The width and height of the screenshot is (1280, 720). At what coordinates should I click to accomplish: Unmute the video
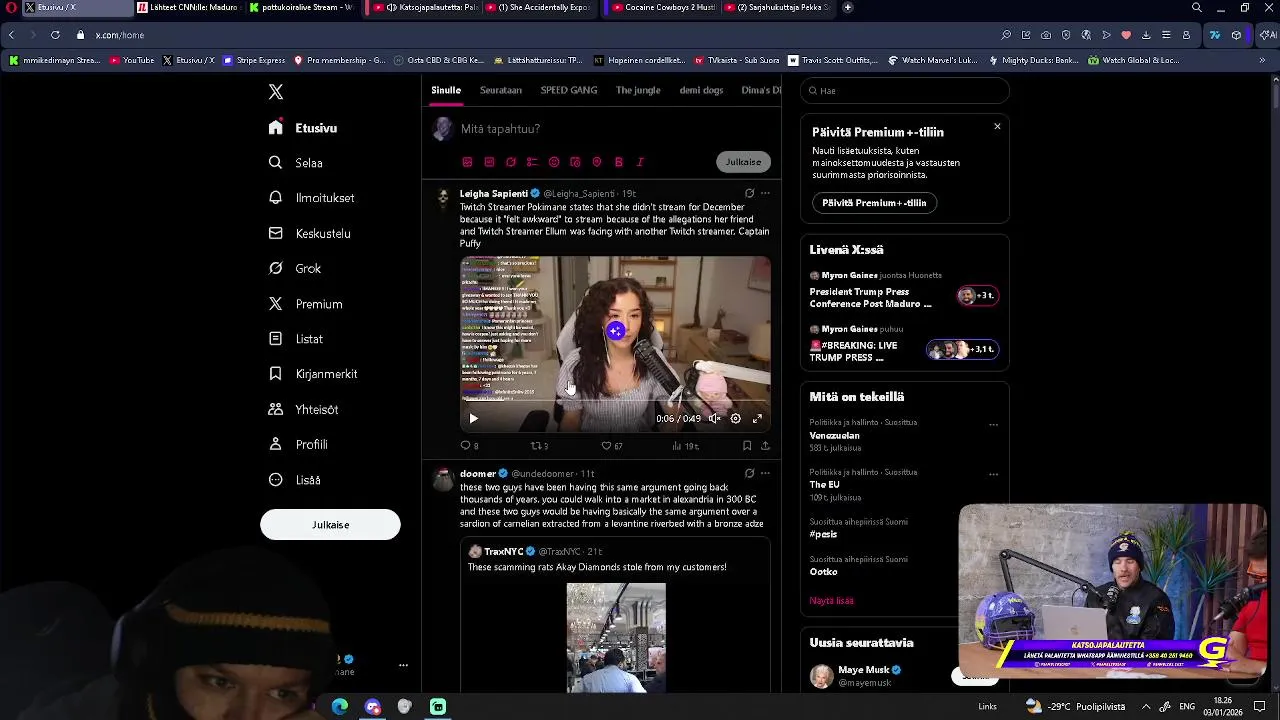coord(714,419)
